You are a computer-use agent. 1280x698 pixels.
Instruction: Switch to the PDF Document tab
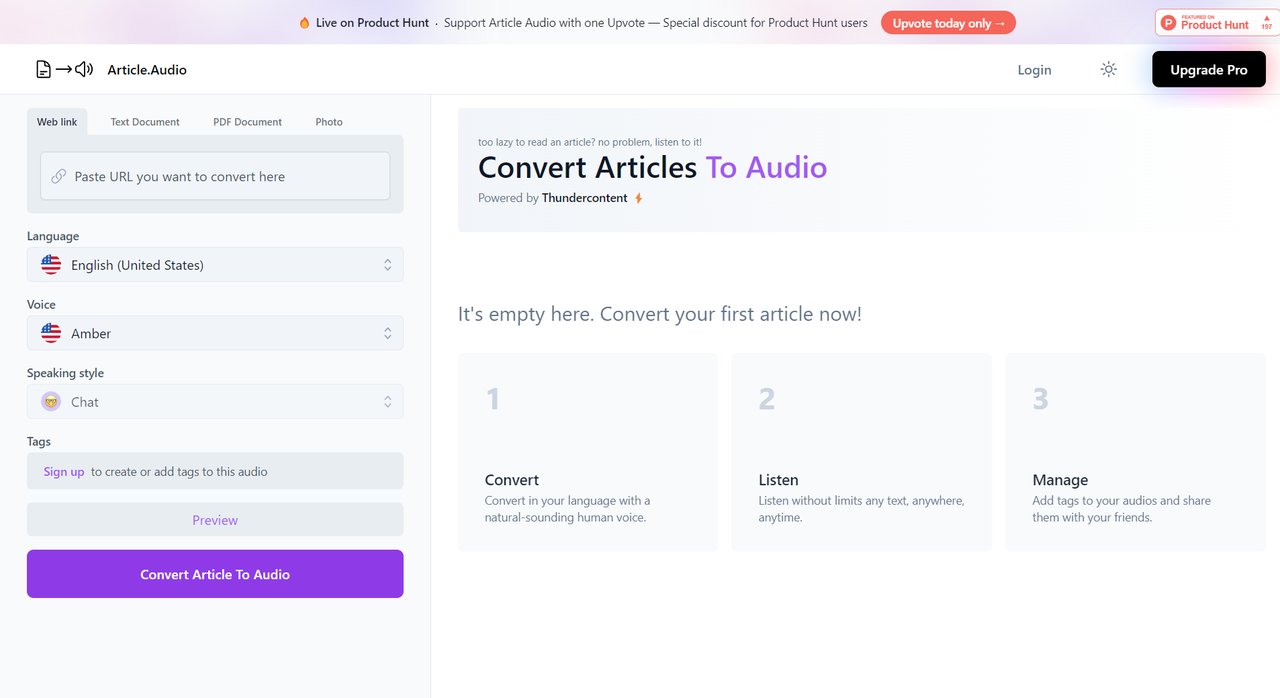[x=248, y=122]
